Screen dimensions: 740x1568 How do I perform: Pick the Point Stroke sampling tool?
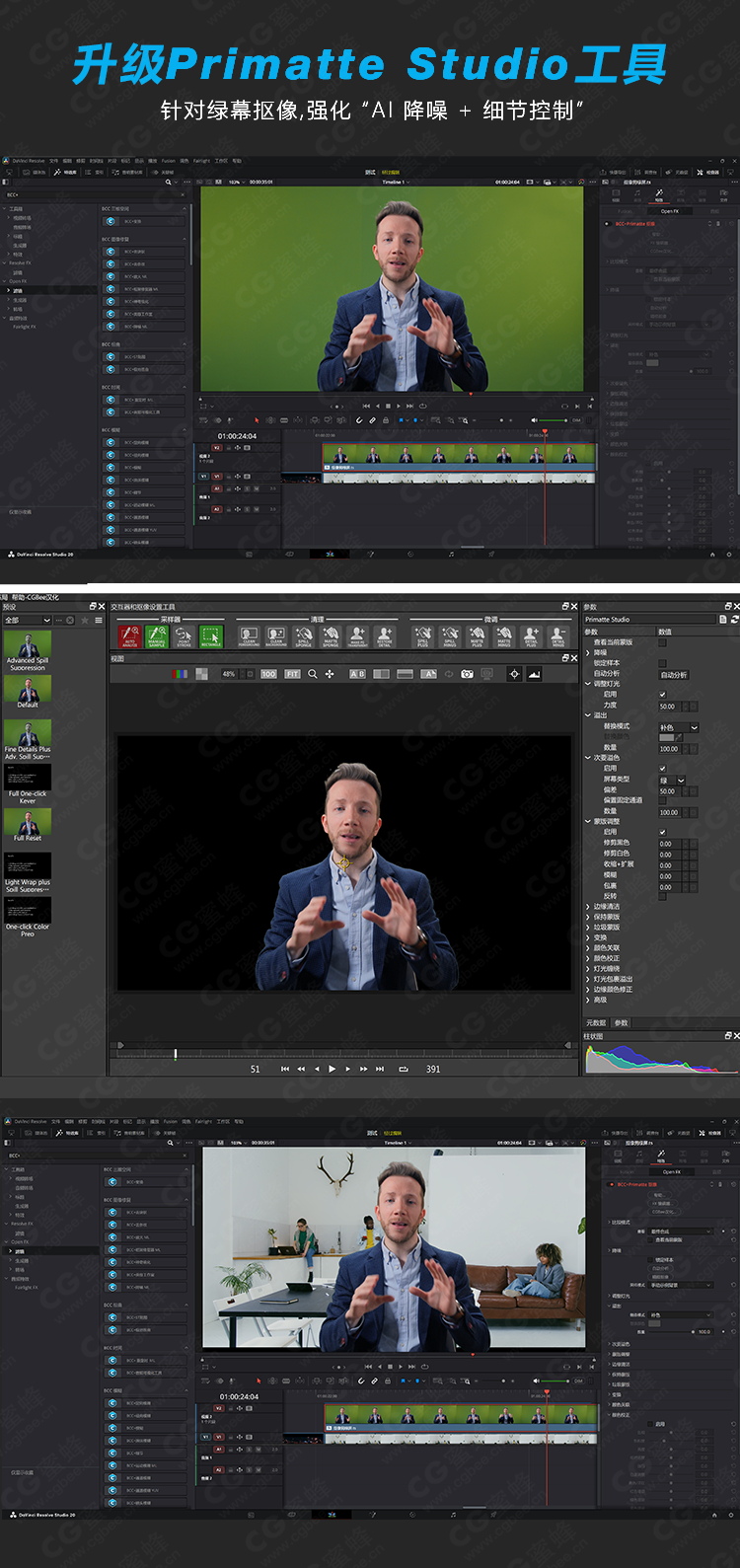(x=184, y=636)
